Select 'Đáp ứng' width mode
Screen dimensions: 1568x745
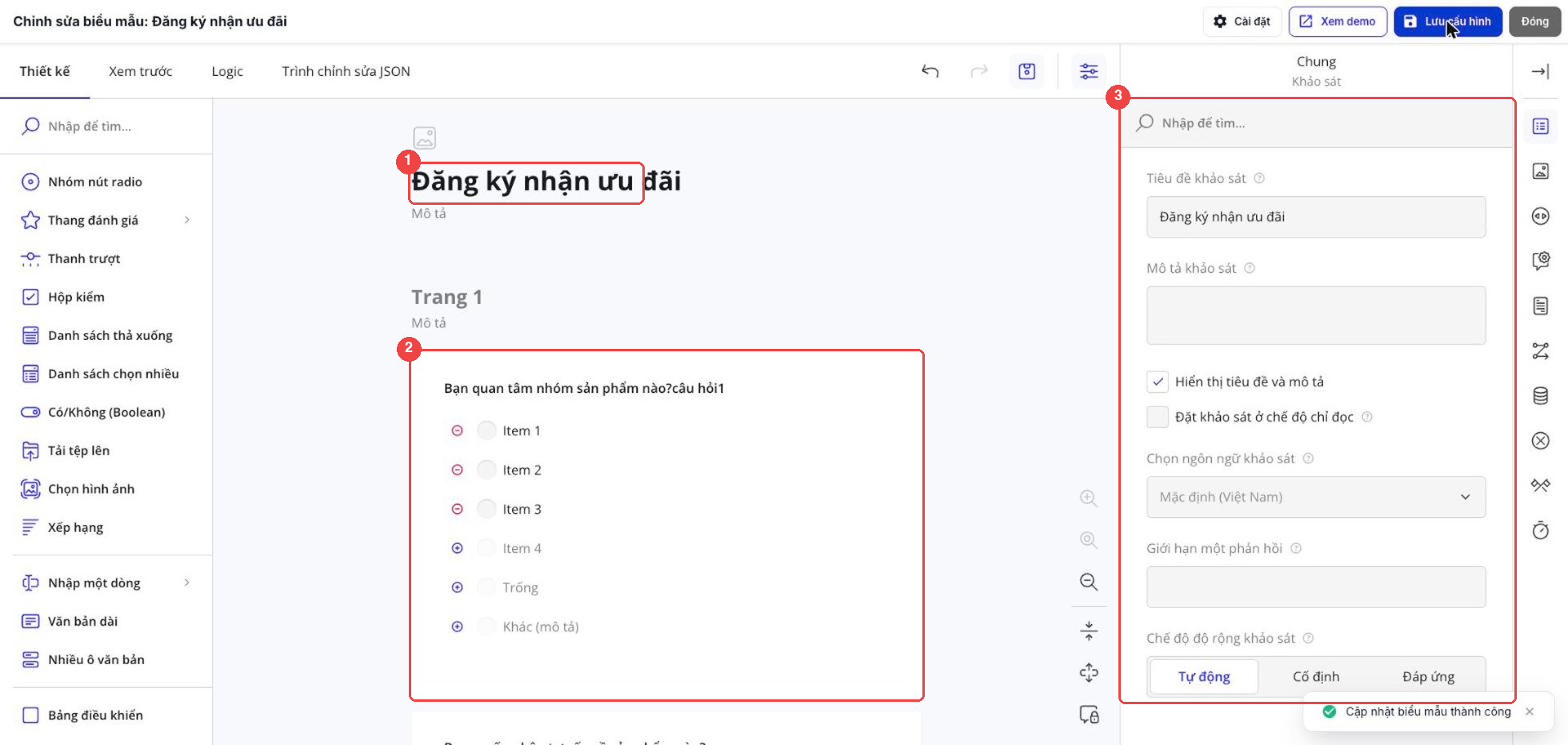tap(1428, 676)
